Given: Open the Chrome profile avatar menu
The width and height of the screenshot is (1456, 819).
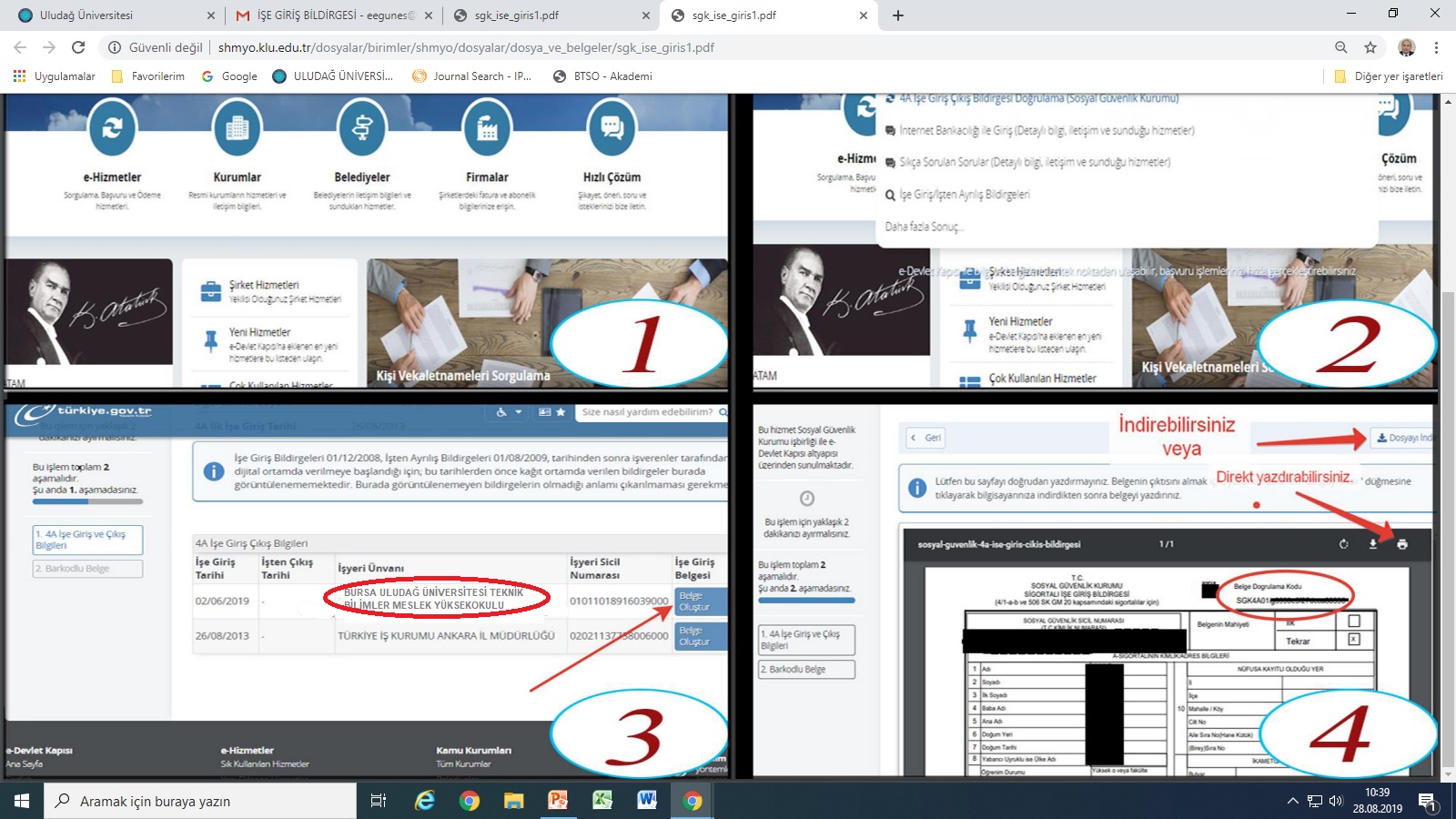Looking at the screenshot, I should coord(1406,47).
